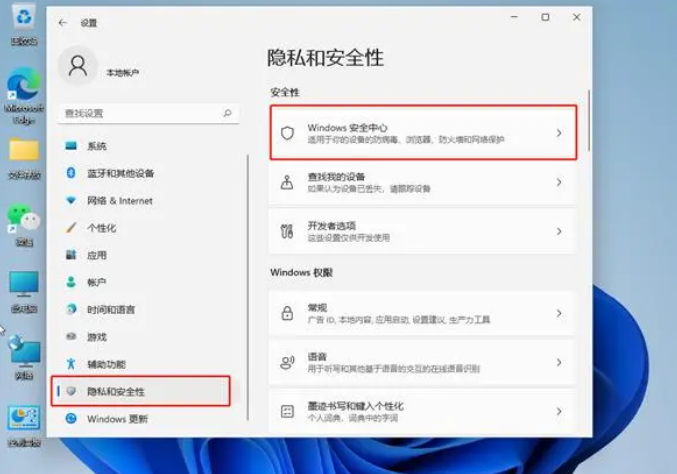Click the globe clock icon for 时间和语言

pyautogui.click(x=71, y=309)
